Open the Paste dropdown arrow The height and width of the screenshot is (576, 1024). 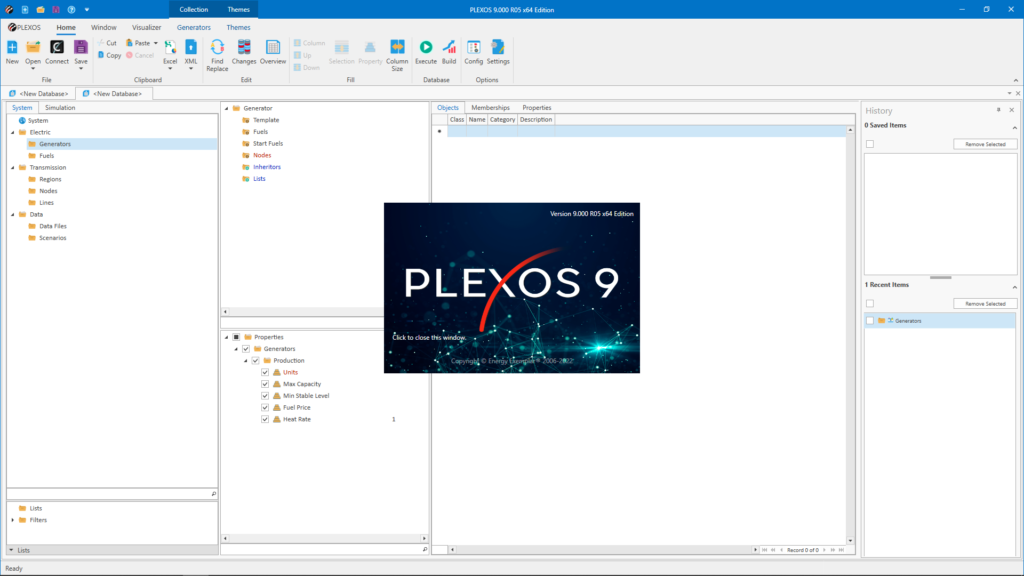pyautogui.click(x=155, y=43)
